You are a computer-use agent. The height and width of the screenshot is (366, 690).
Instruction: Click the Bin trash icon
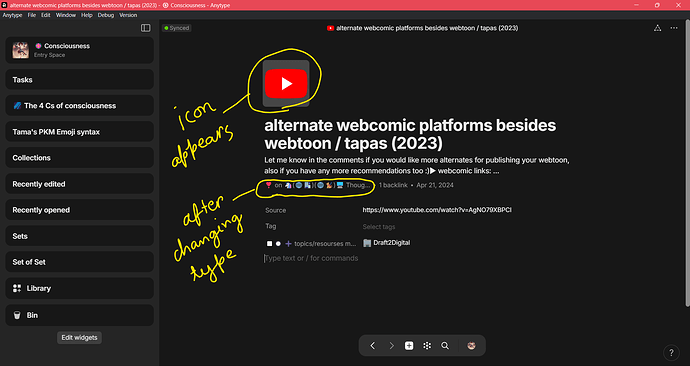17,315
